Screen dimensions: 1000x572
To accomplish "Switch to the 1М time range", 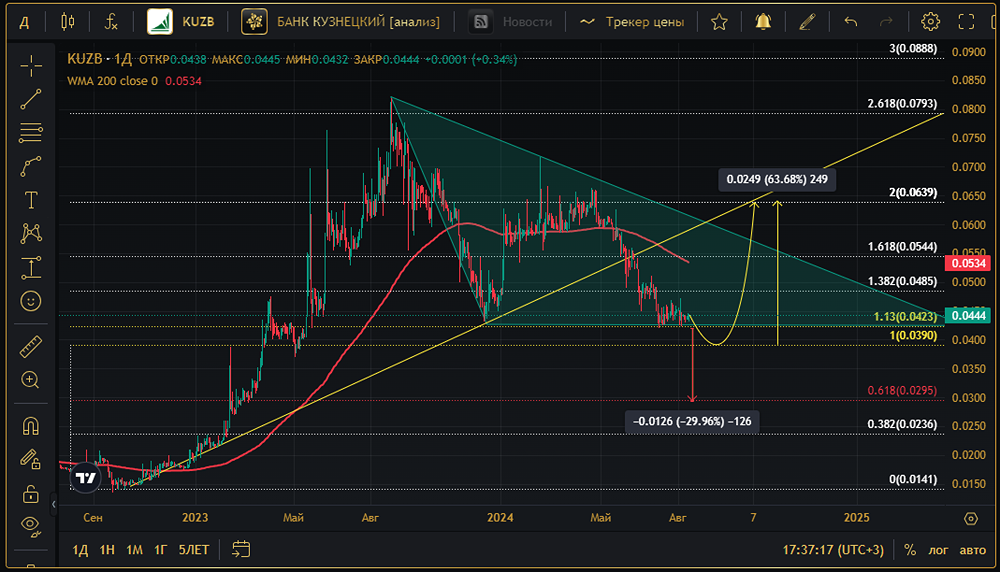I will [134, 550].
